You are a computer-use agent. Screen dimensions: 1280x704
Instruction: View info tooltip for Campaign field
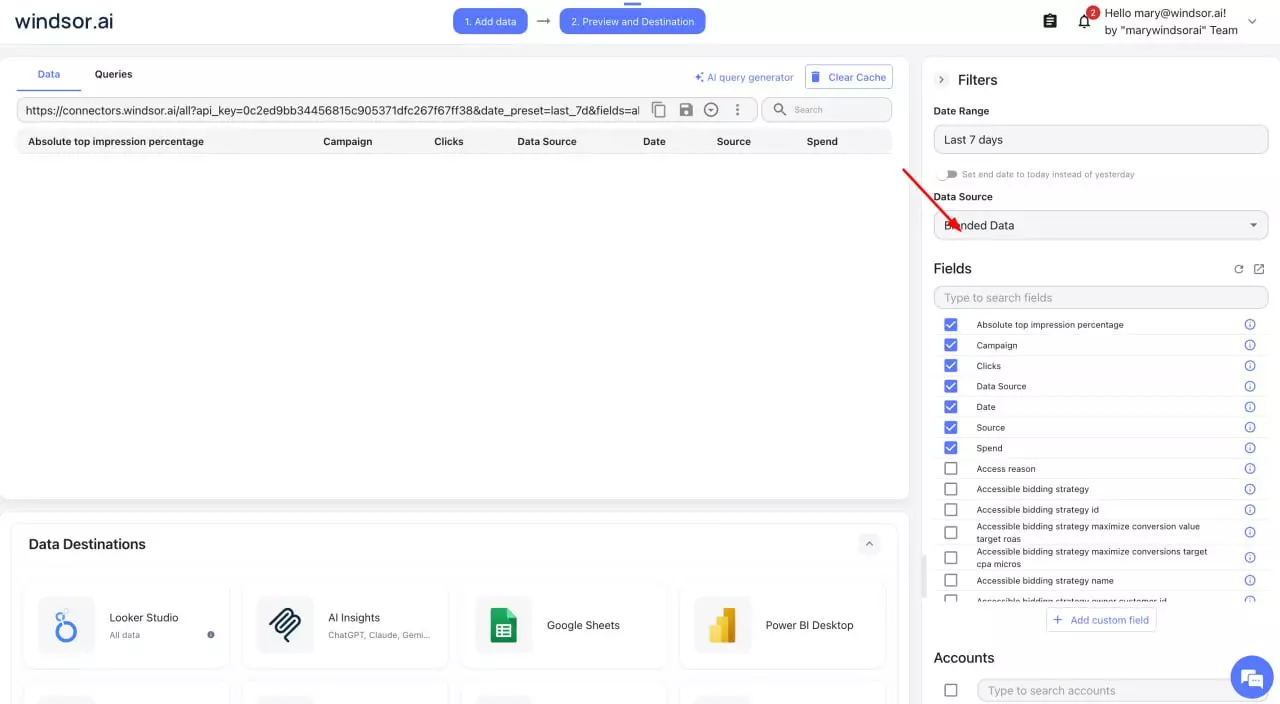tap(1249, 345)
